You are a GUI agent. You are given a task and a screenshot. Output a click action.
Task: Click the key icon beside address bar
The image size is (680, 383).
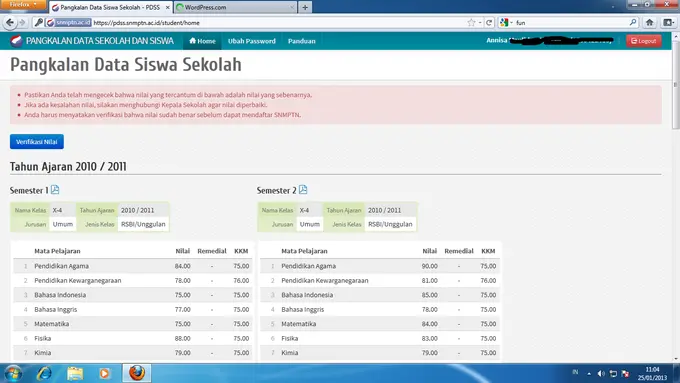point(38,23)
